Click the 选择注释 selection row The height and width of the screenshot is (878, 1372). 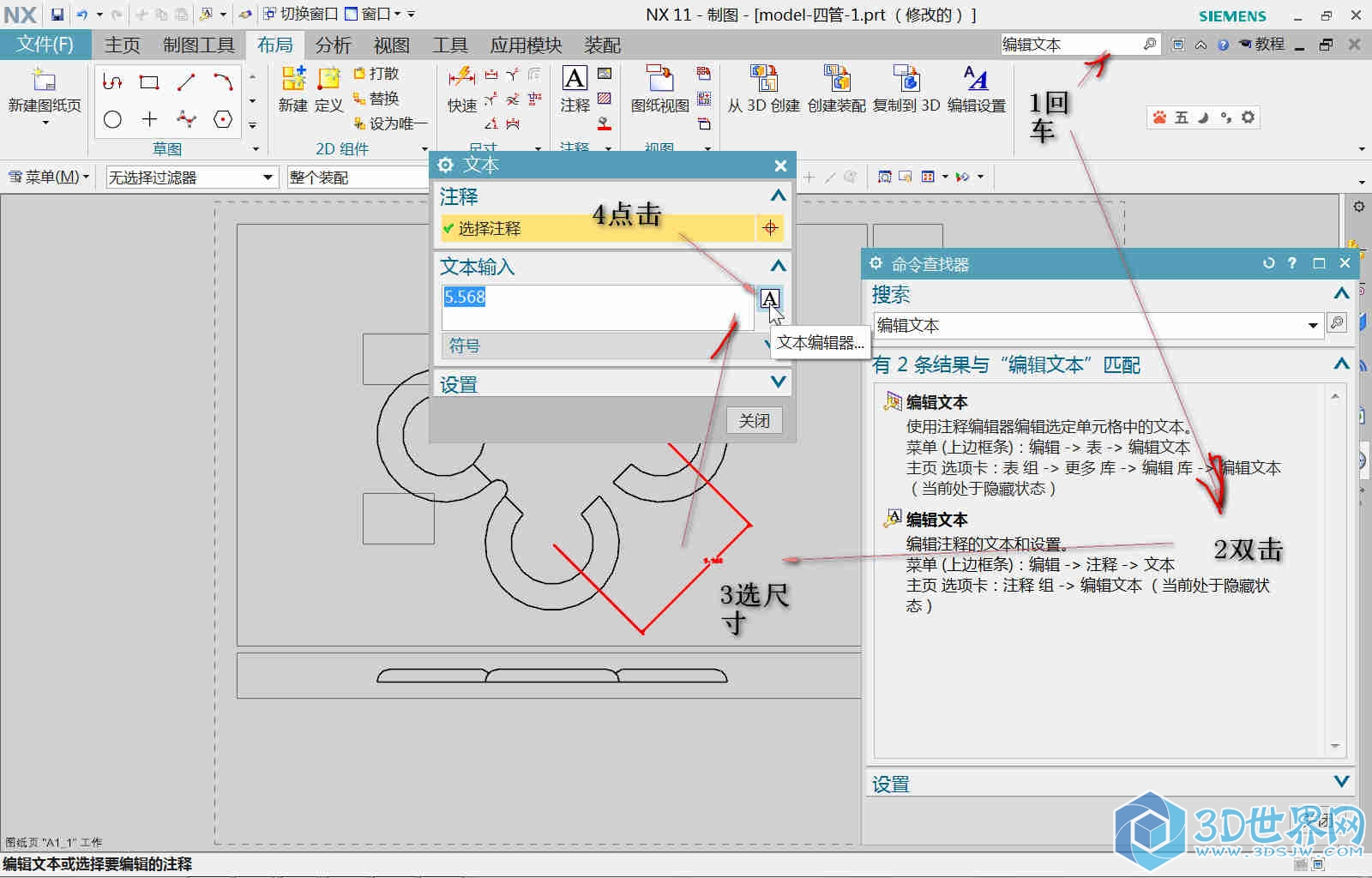tap(598, 228)
